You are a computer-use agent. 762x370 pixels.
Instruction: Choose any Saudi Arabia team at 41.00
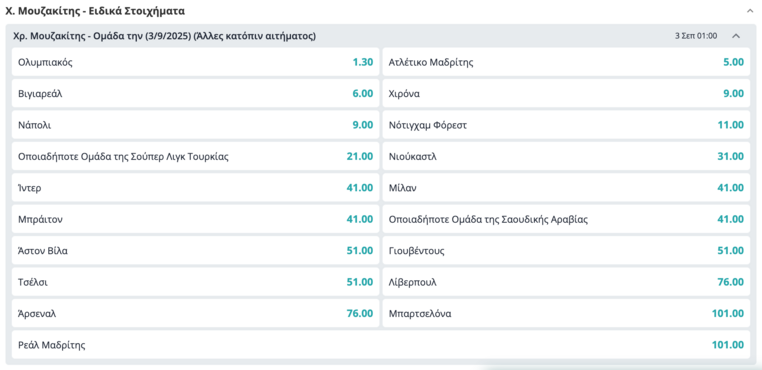566,219
